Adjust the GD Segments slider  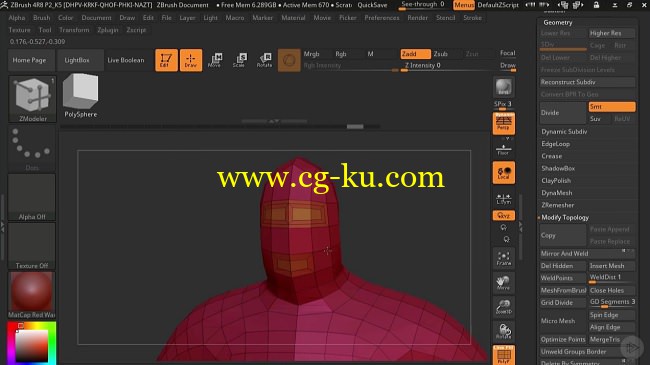coord(612,302)
